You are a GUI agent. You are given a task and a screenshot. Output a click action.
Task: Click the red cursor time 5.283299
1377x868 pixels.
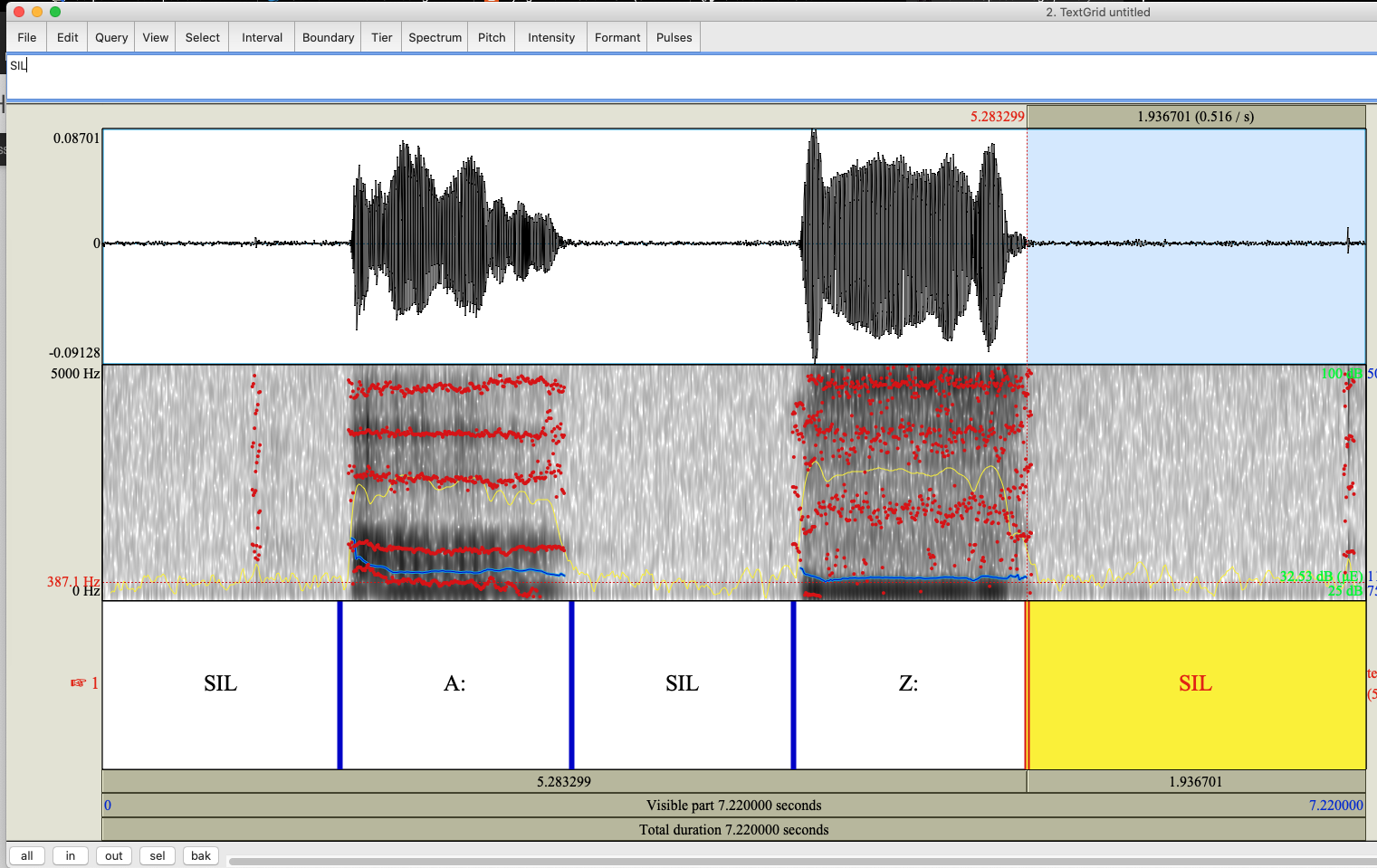click(x=997, y=116)
